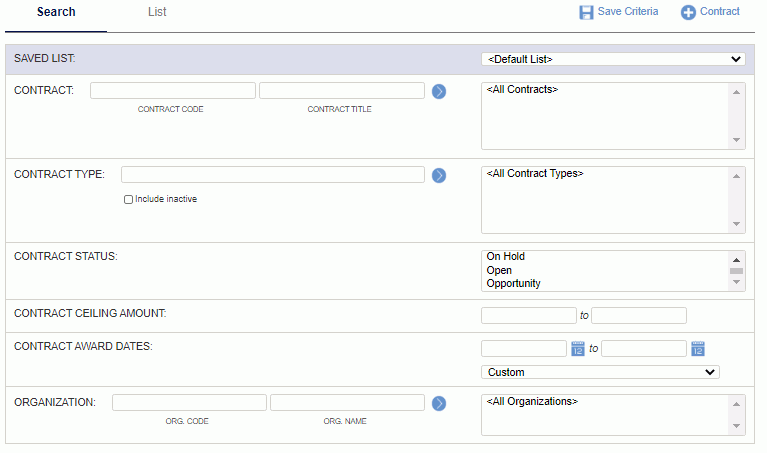The height and width of the screenshot is (453, 767).
Task: Click the arrow button next to Org. Name
Action: 439,404
